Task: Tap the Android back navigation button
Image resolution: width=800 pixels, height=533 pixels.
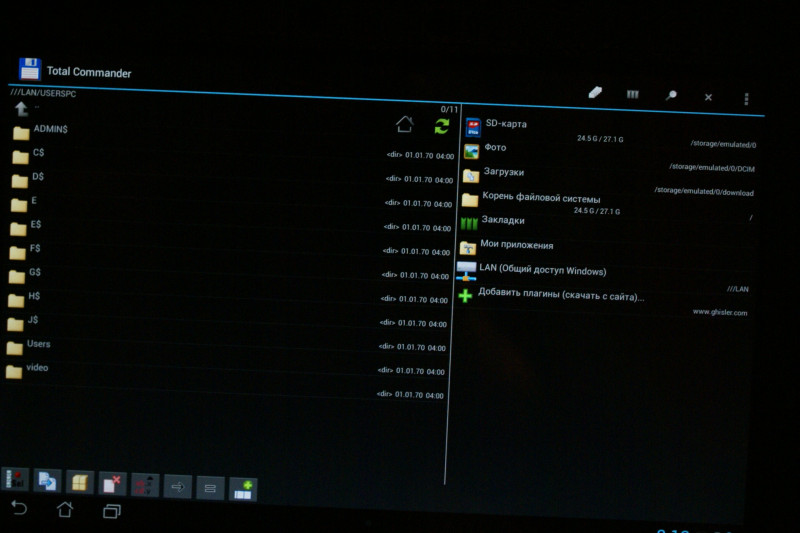Action: pos(19,507)
